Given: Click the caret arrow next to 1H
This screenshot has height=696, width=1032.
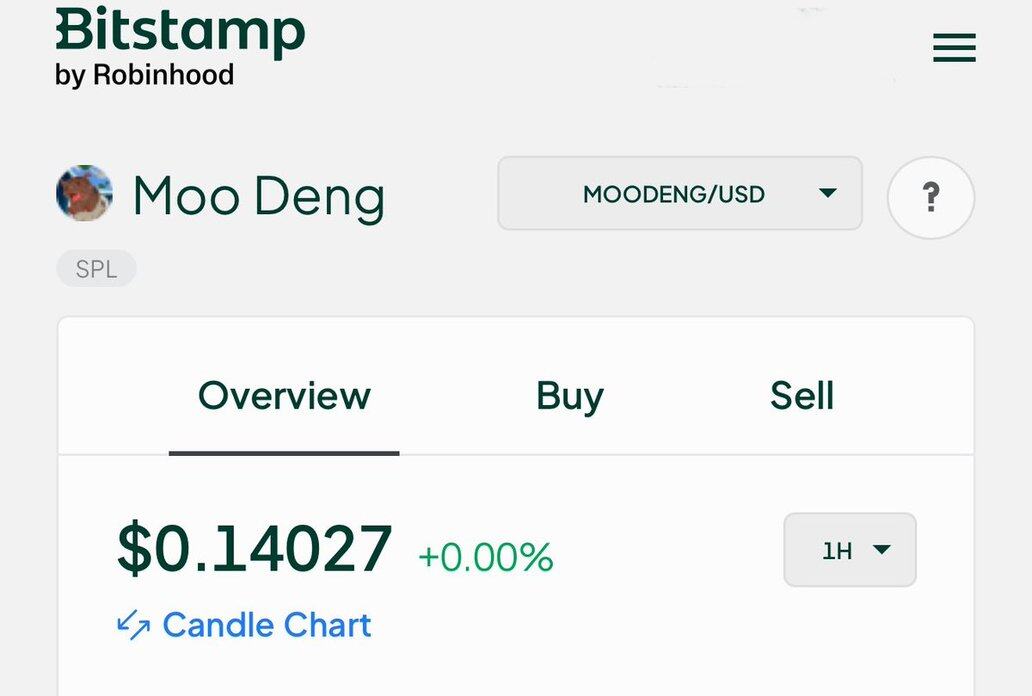Looking at the screenshot, I should [x=881, y=549].
